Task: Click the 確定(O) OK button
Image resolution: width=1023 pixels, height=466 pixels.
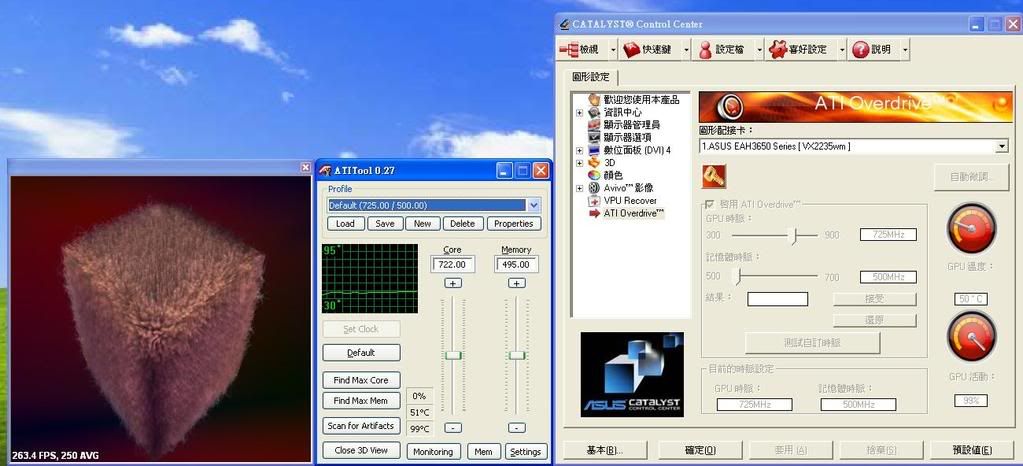Action: [701, 450]
